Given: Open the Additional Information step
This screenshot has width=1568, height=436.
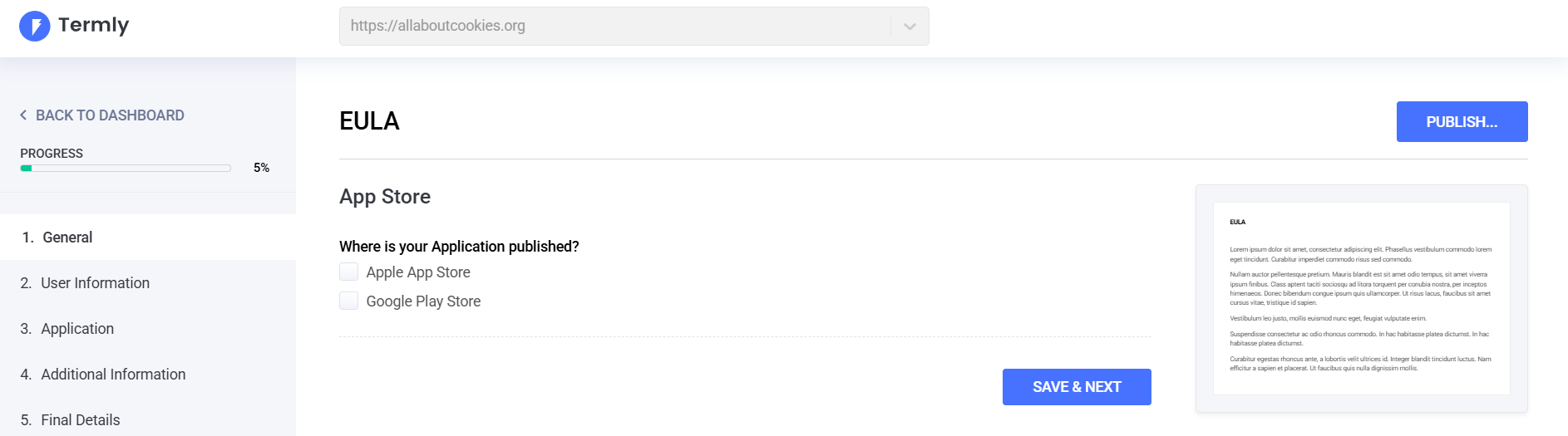Looking at the screenshot, I should point(148,375).
